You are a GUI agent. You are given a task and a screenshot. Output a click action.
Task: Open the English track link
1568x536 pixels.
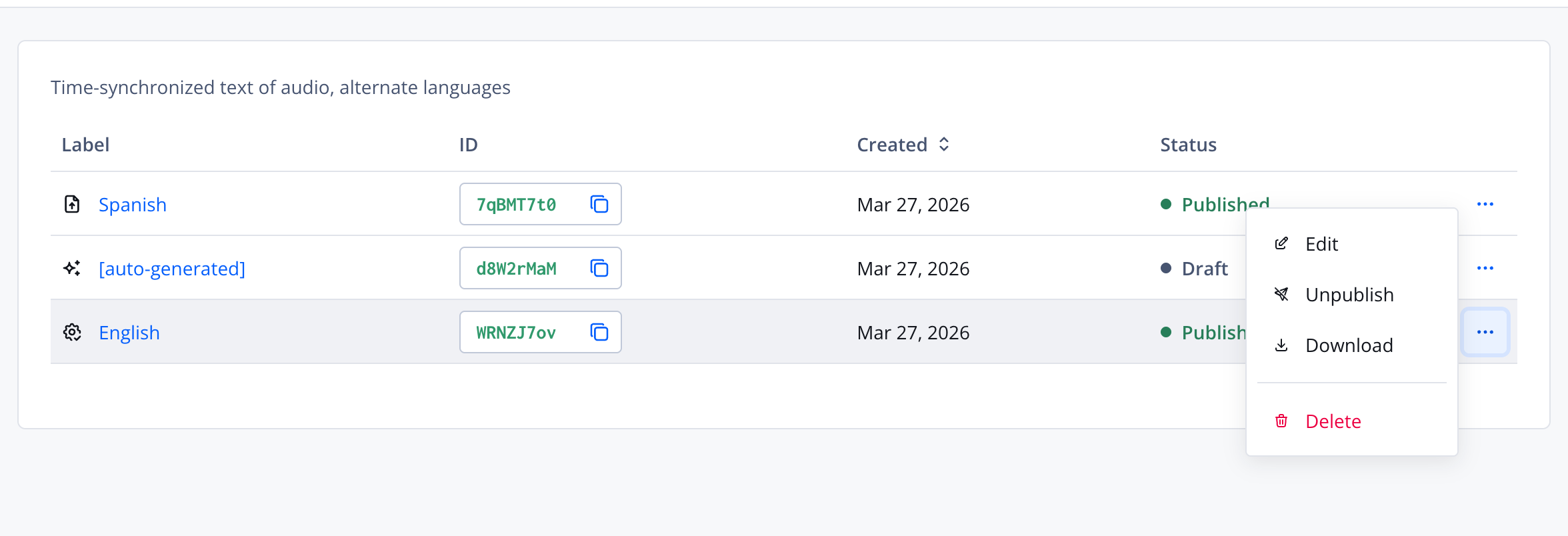point(129,333)
